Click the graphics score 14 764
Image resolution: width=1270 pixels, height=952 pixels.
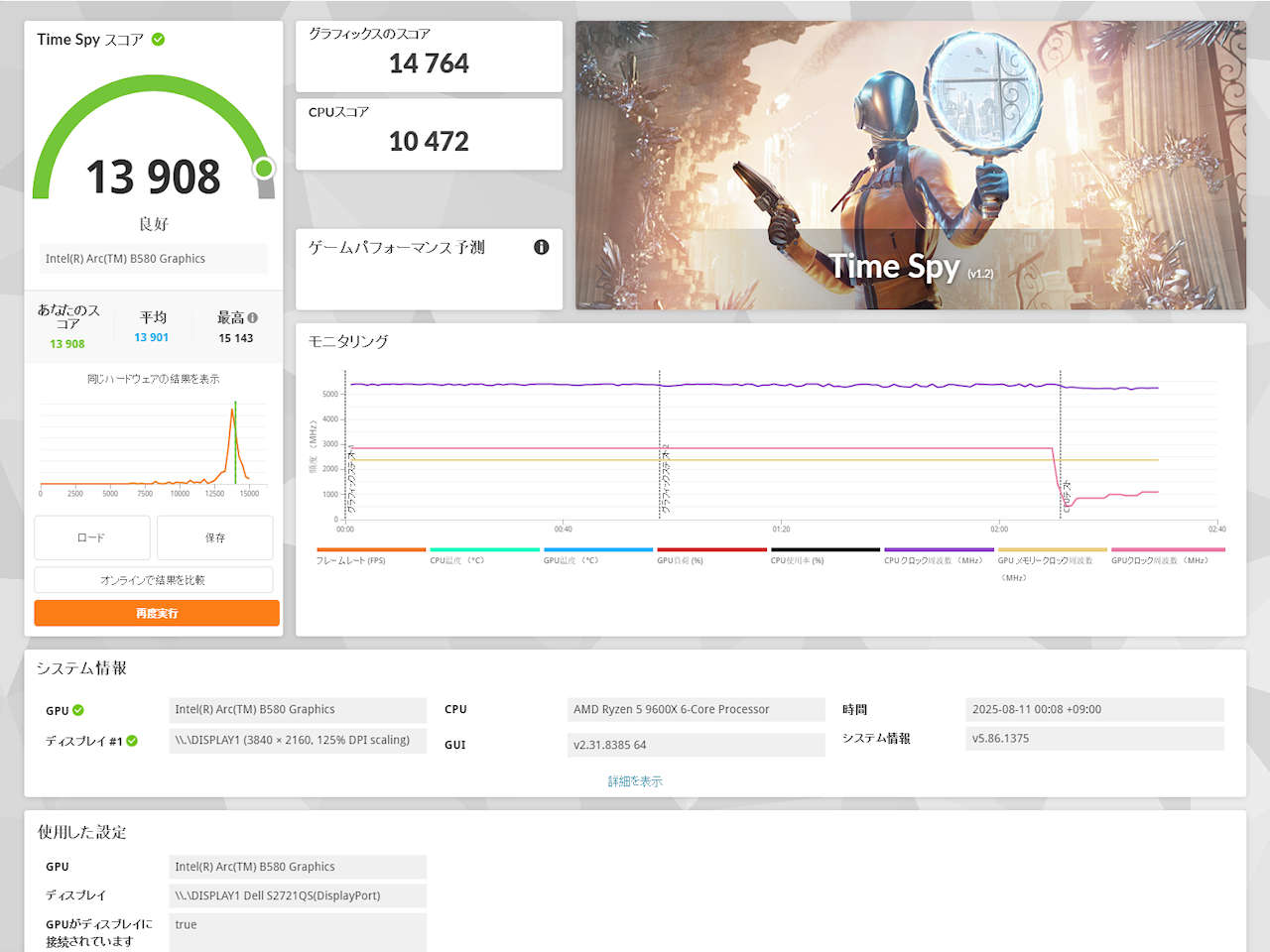(x=429, y=63)
